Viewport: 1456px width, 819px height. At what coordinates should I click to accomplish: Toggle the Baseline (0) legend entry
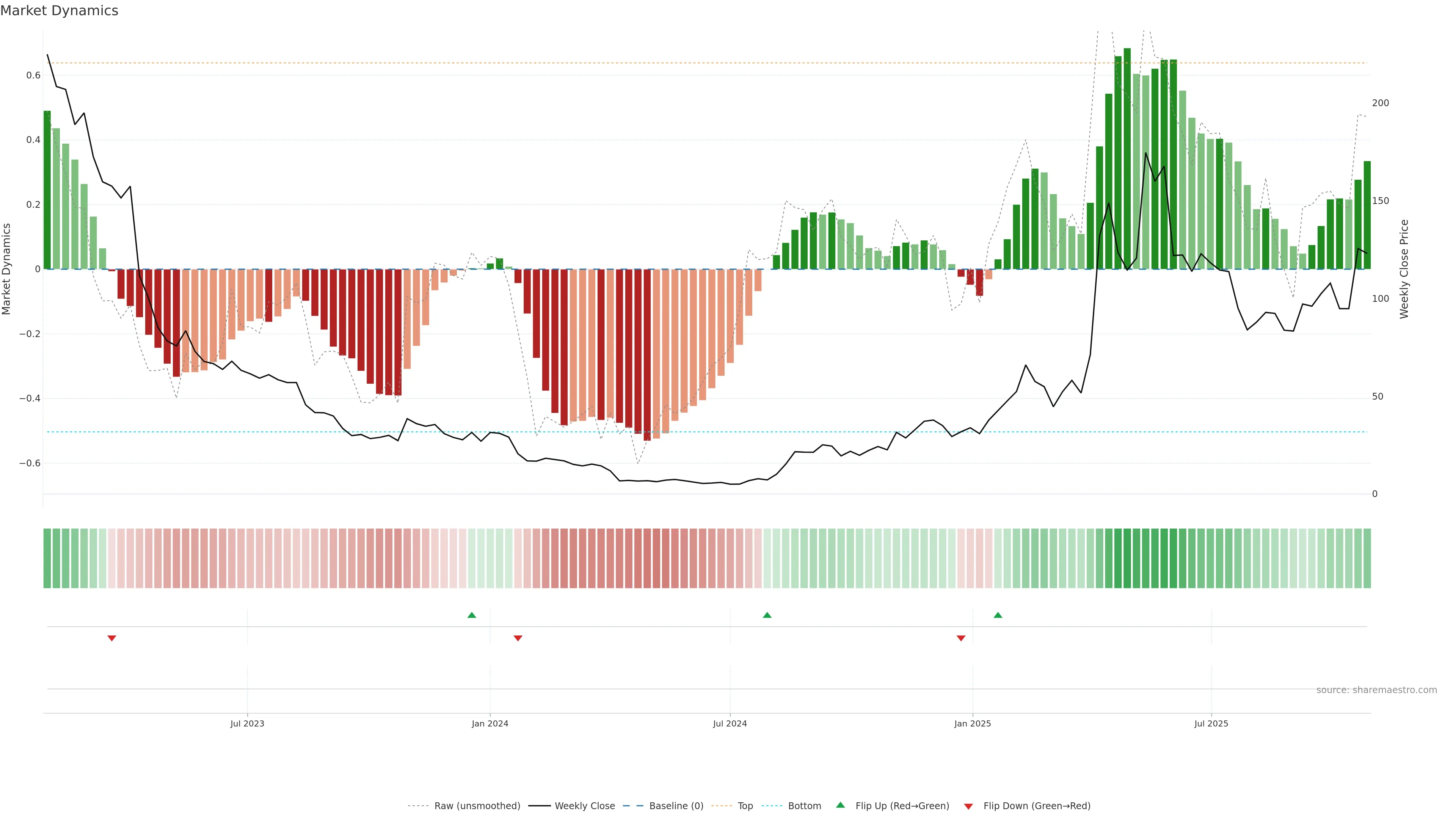coord(676,806)
